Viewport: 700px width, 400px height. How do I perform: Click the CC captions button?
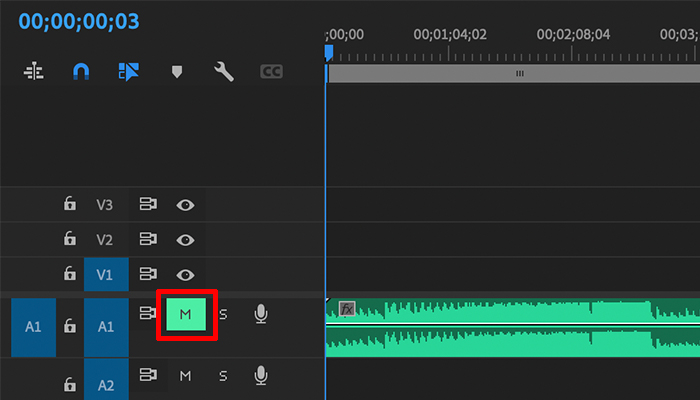271,71
